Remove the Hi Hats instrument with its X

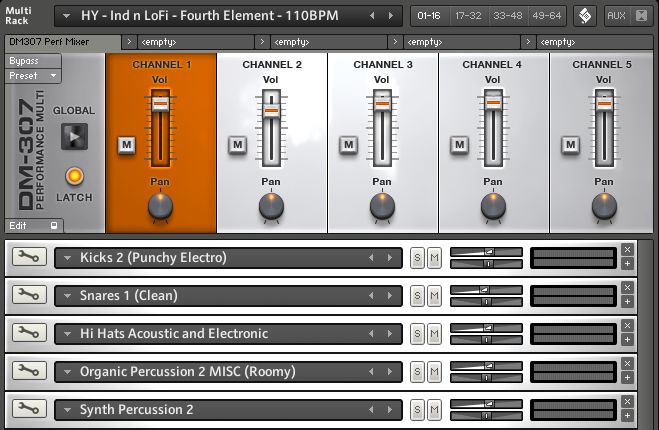627,326
